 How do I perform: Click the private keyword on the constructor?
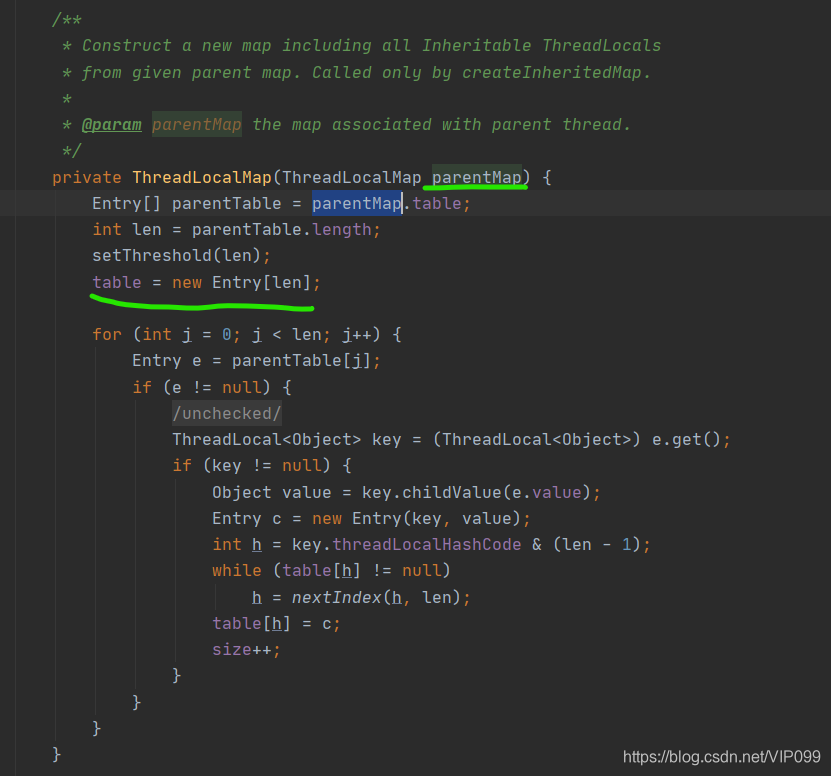click(85, 177)
